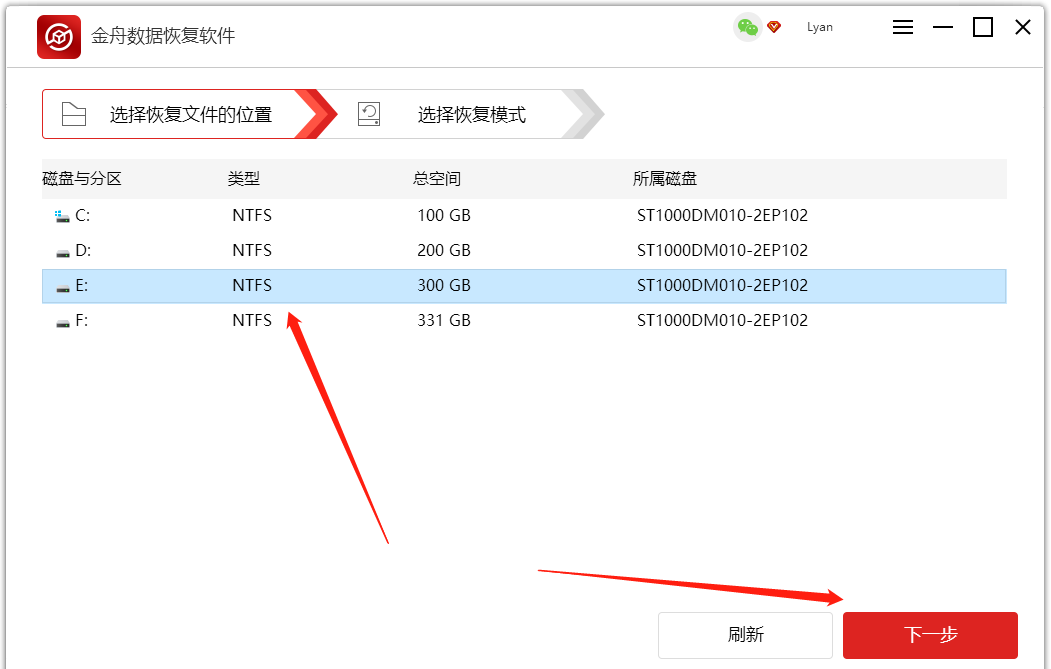
Task: Select the E: partition label
Action: point(82,285)
